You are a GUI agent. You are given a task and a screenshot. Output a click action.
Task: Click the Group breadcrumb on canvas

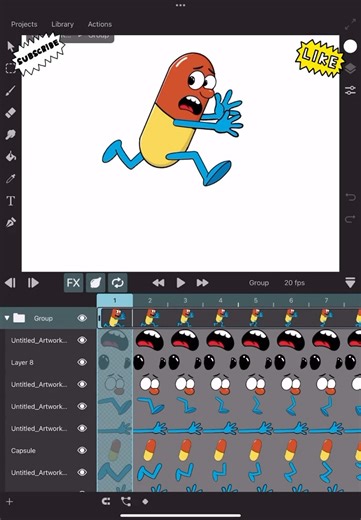click(99, 36)
